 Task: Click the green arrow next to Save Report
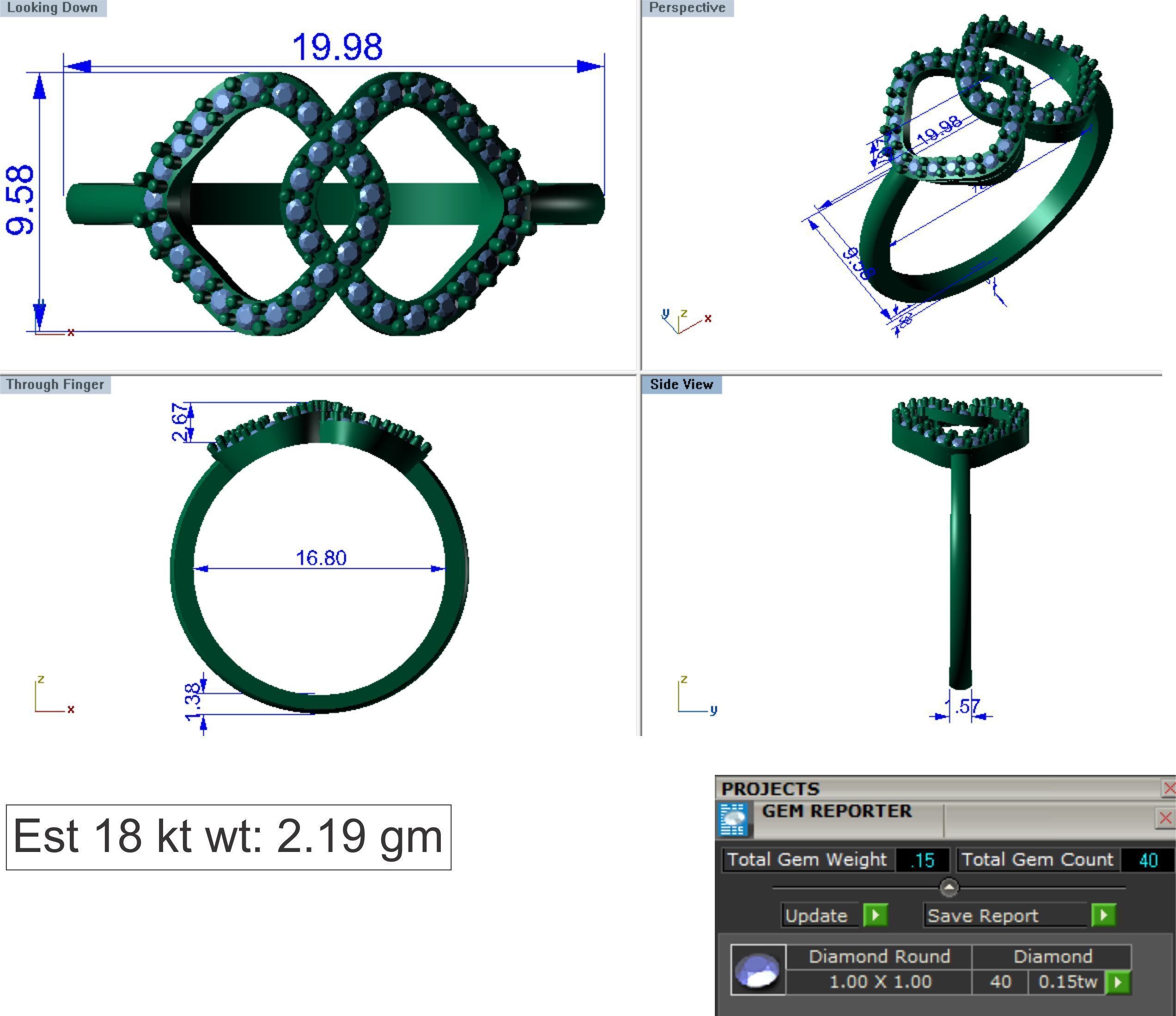point(1103,915)
